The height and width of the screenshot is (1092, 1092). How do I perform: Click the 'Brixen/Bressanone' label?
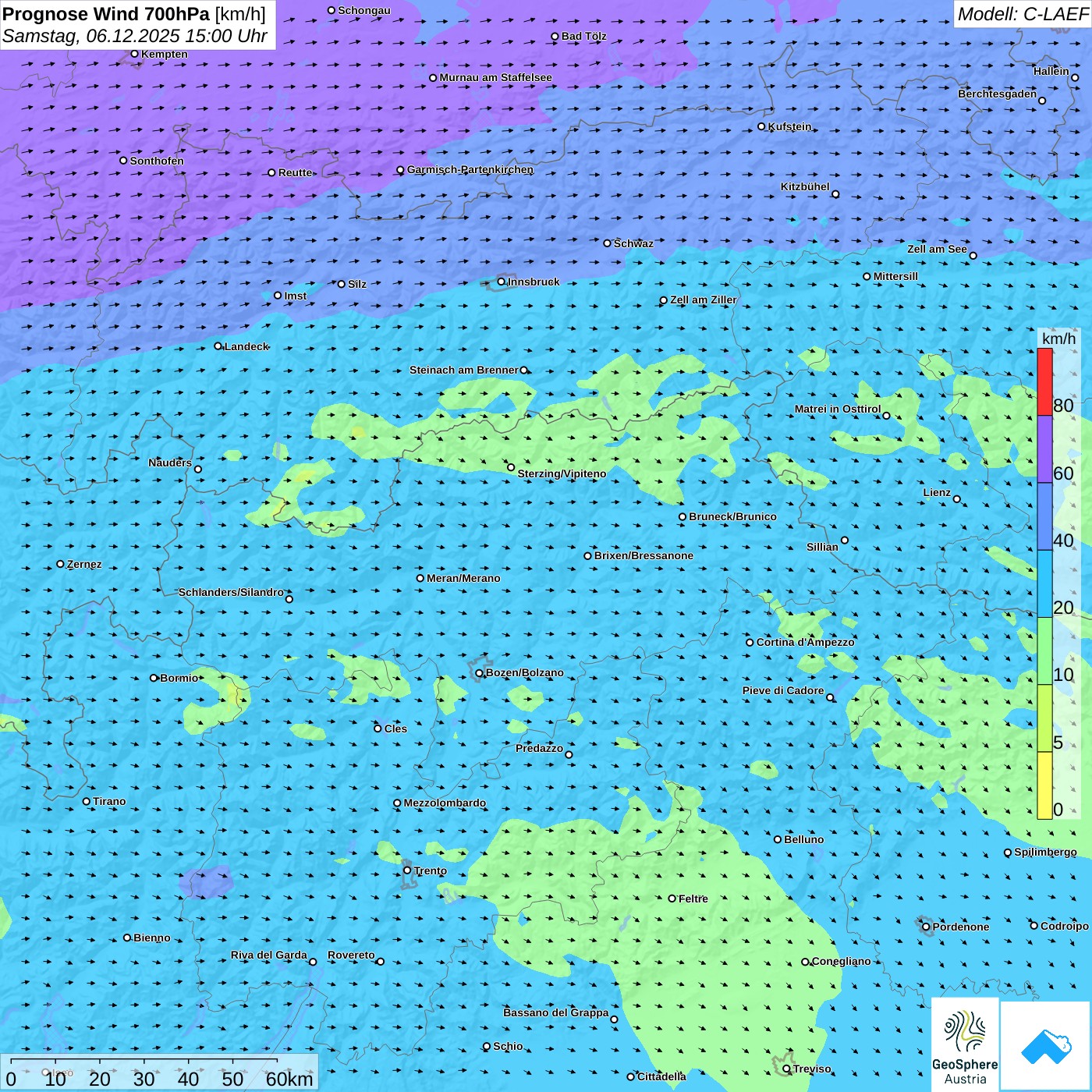643,555
